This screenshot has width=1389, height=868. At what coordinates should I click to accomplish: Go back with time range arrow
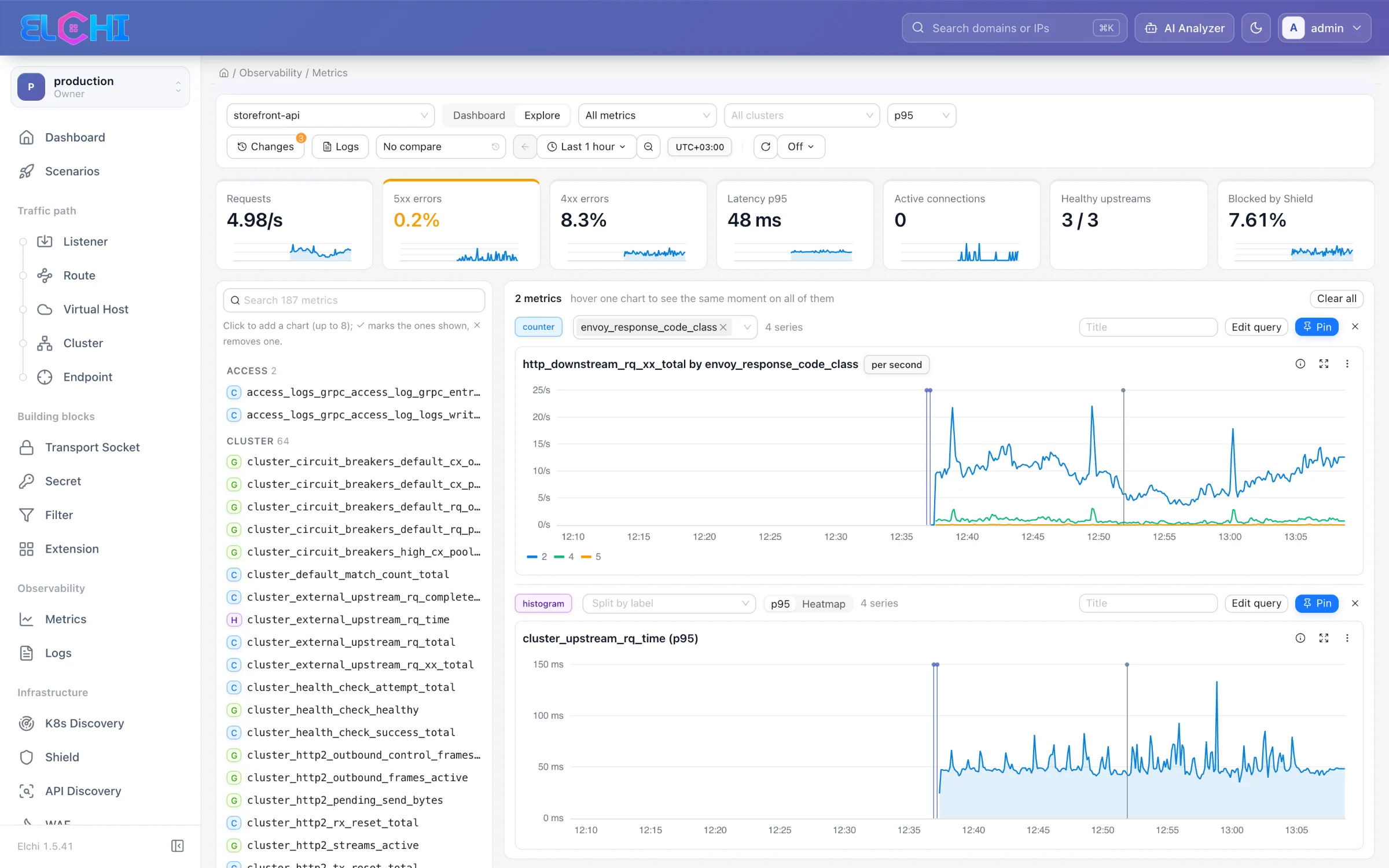(525, 146)
